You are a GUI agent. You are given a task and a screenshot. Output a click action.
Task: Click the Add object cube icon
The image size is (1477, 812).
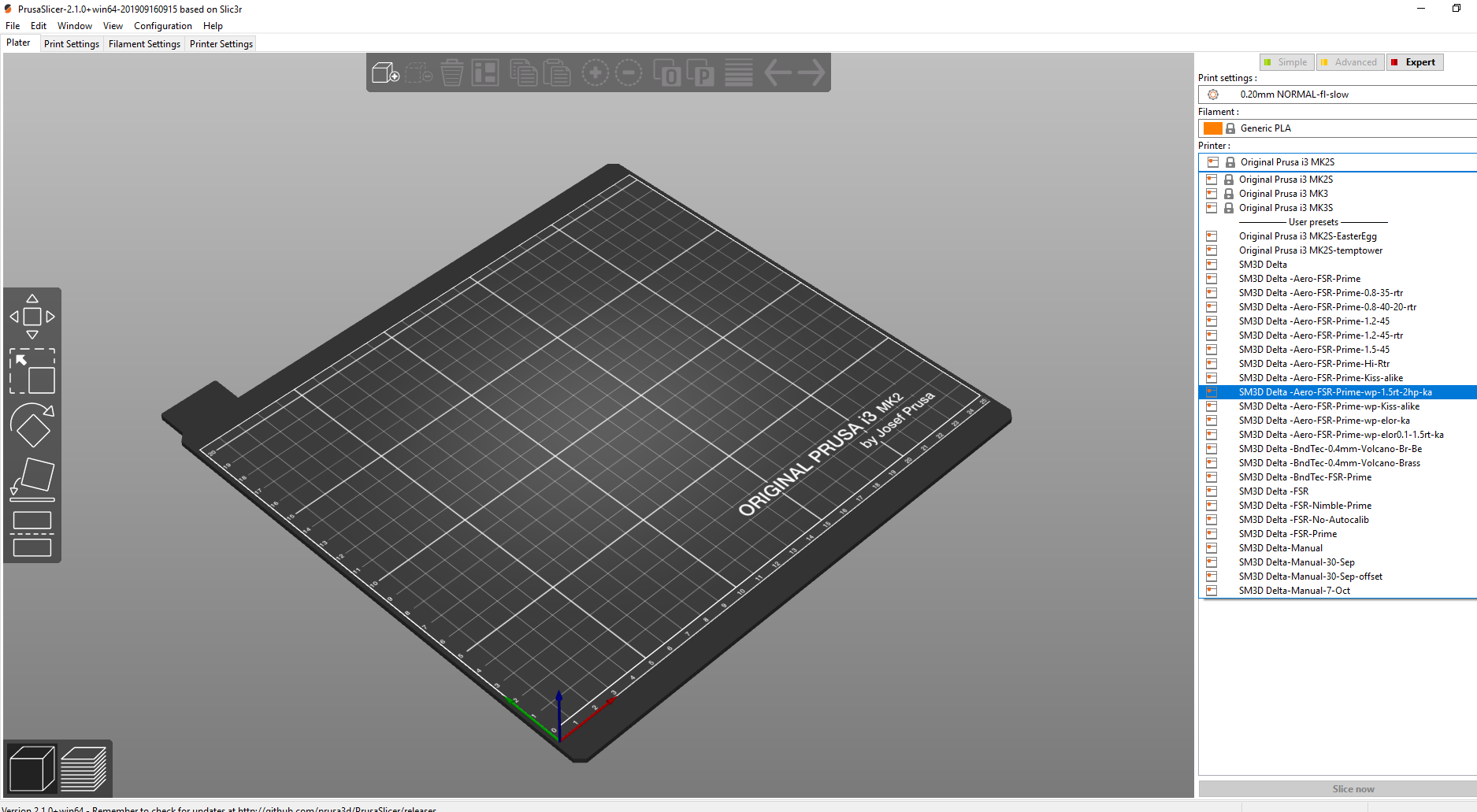point(385,73)
